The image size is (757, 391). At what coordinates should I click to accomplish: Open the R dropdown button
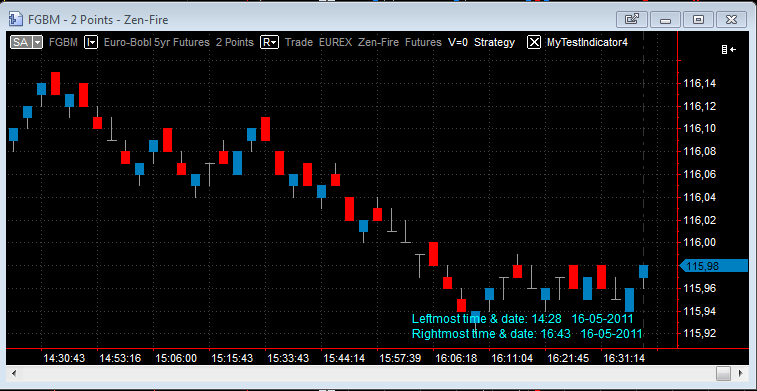pyautogui.click(x=269, y=42)
